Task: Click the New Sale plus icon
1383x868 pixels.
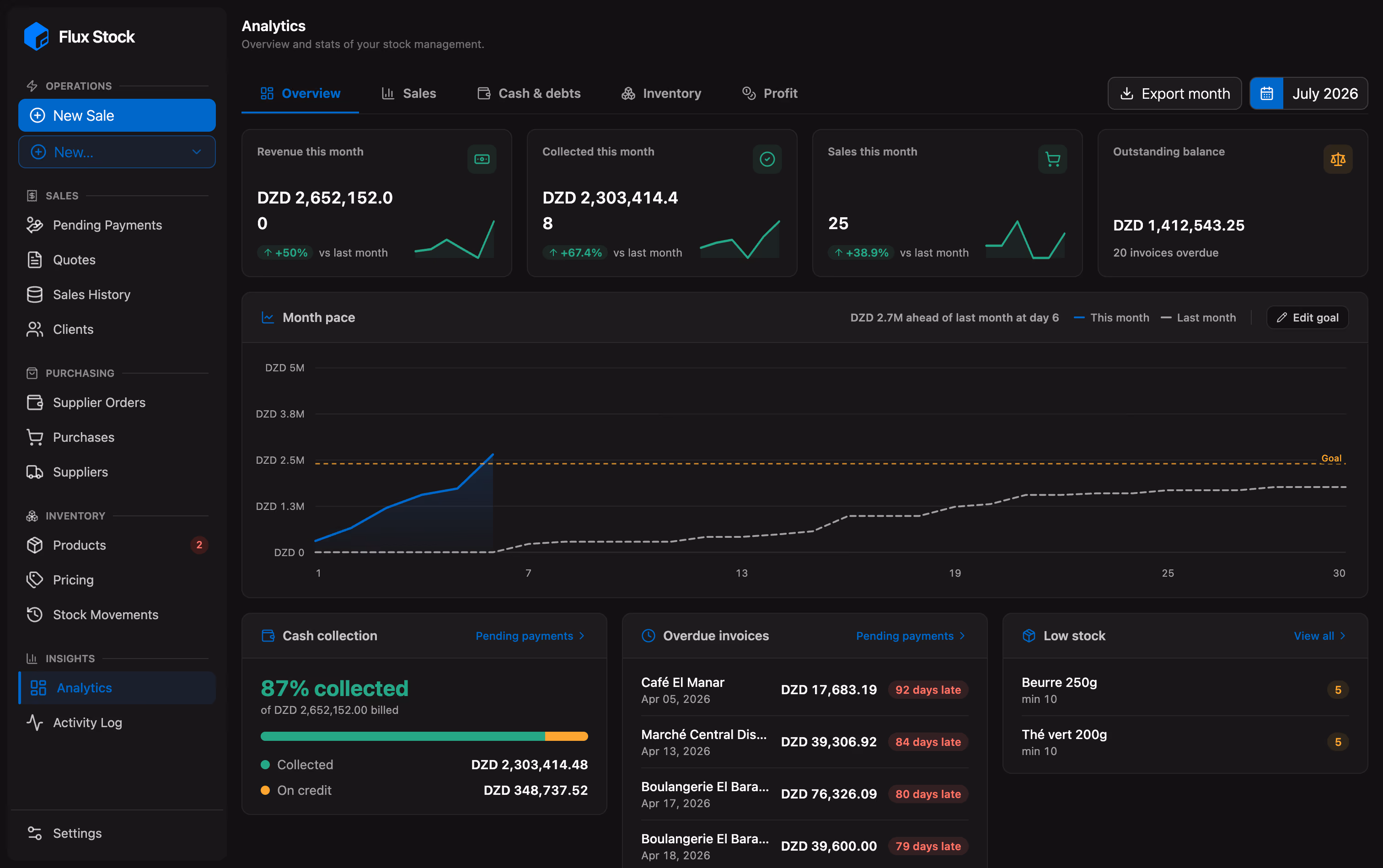Action: tap(38, 115)
